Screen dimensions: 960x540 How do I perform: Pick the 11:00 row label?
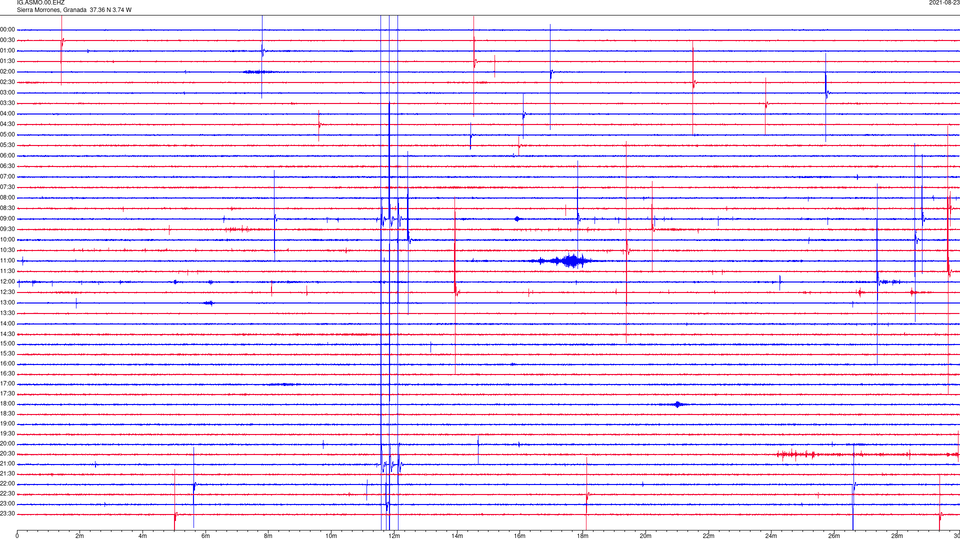(8, 261)
